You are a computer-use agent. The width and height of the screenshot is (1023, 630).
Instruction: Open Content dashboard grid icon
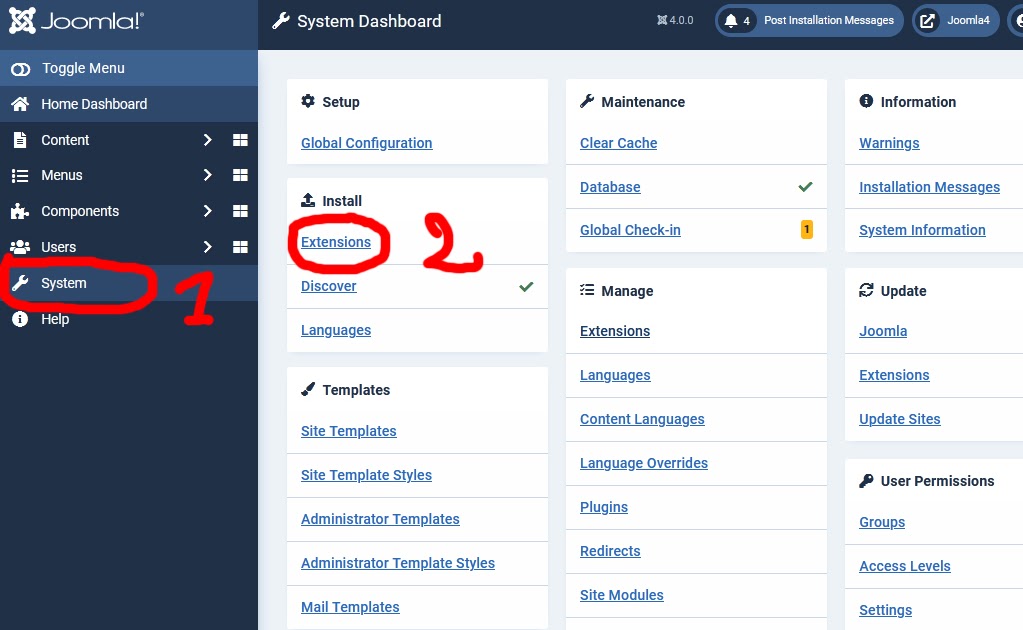tap(240, 140)
